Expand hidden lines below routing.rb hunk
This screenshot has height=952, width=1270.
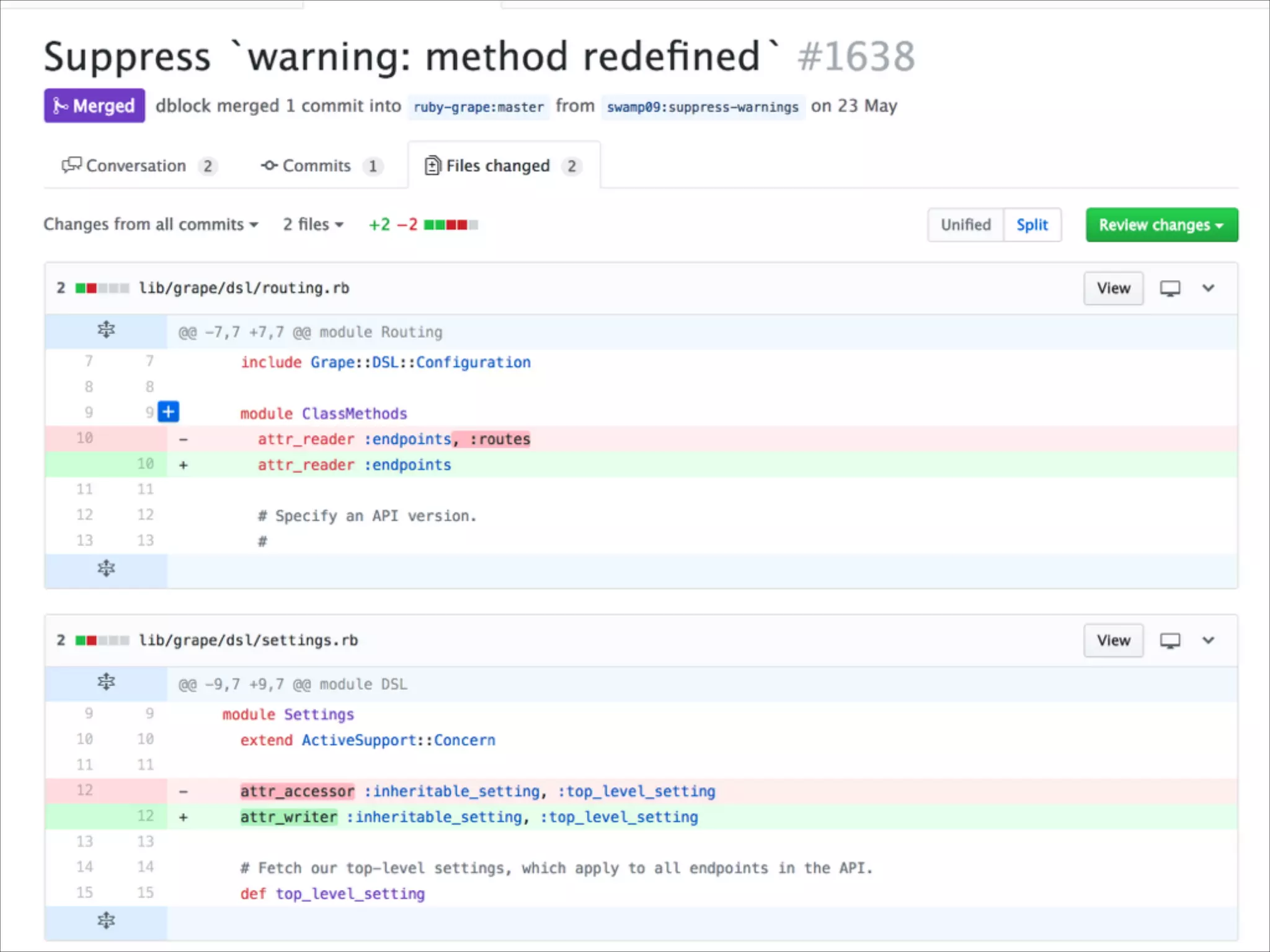[106, 568]
